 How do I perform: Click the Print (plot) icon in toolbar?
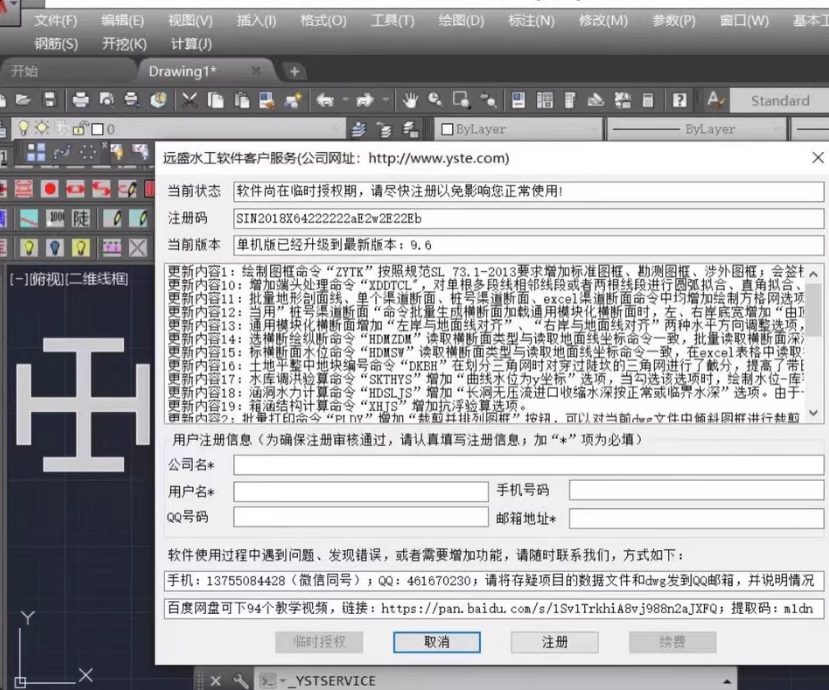pos(81,100)
